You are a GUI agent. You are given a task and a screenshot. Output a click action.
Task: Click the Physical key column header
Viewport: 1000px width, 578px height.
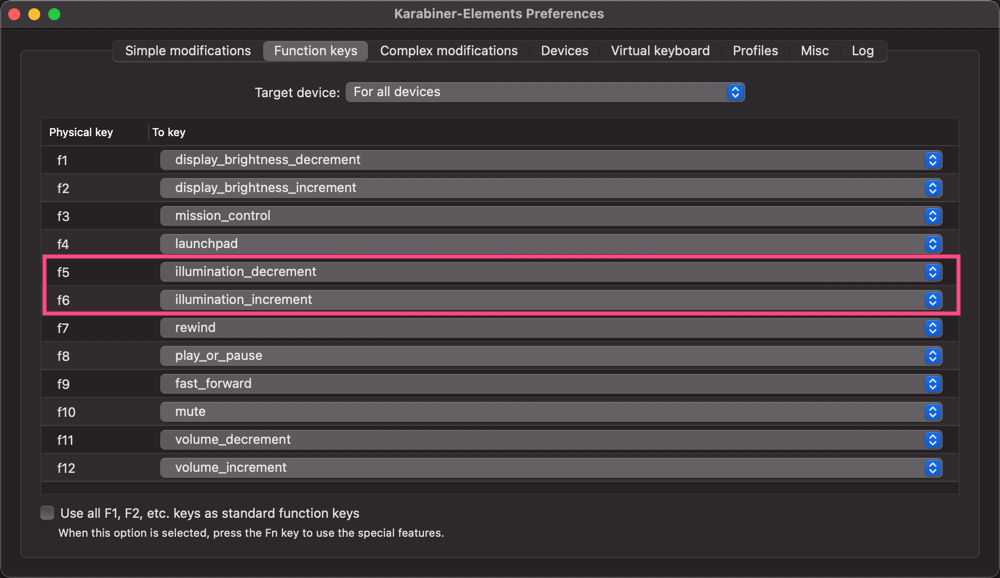click(x=81, y=132)
